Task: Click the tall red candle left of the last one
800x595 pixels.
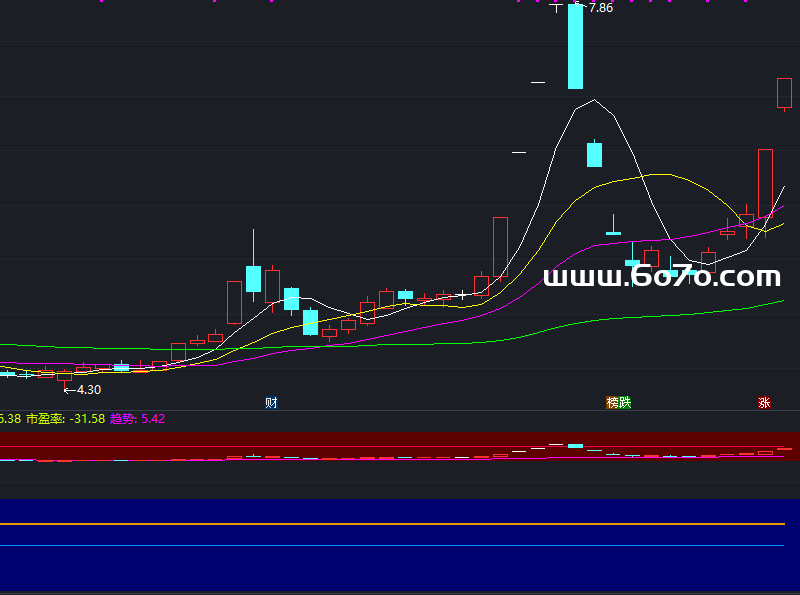Action: tap(765, 182)
